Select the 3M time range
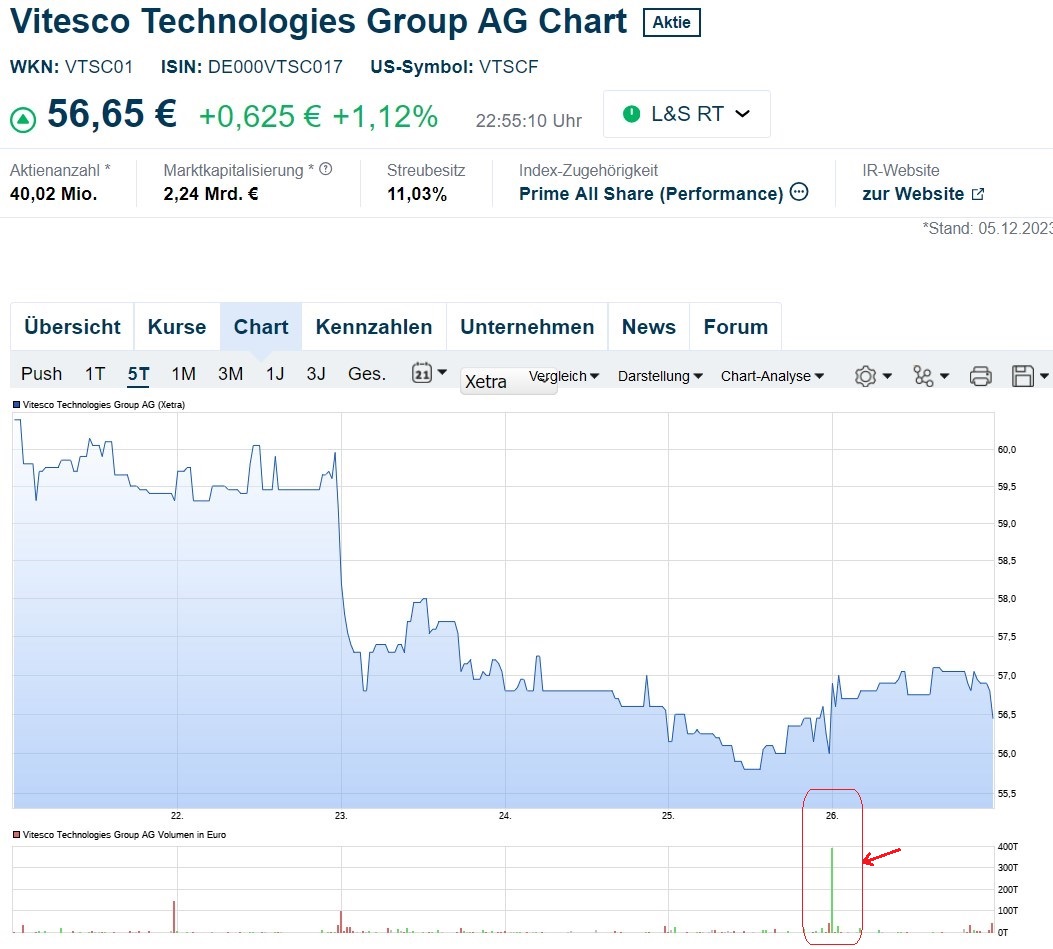 (x=230, y=373)
